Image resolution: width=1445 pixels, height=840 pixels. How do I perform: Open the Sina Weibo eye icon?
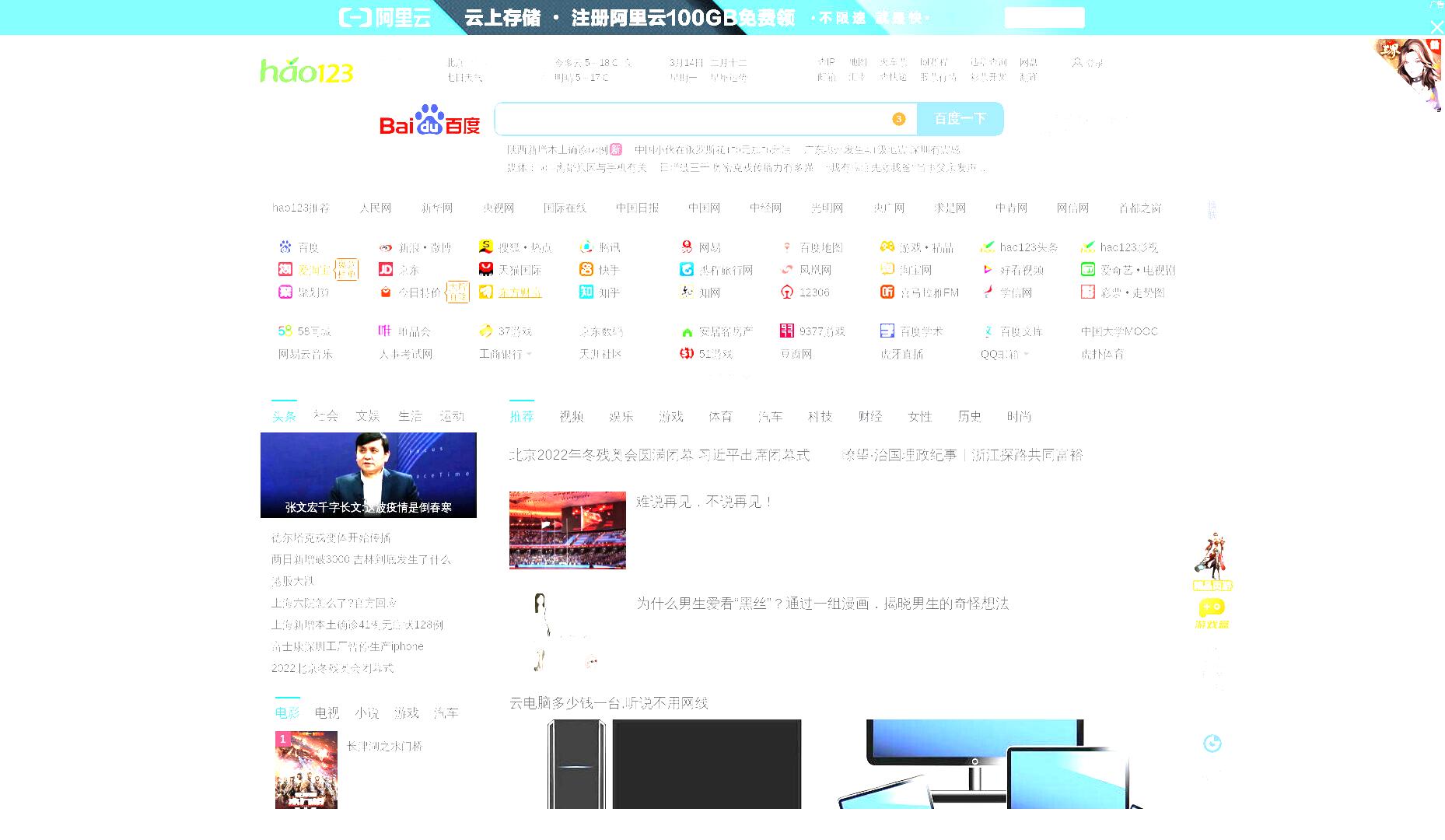click(x=386, y=247)
